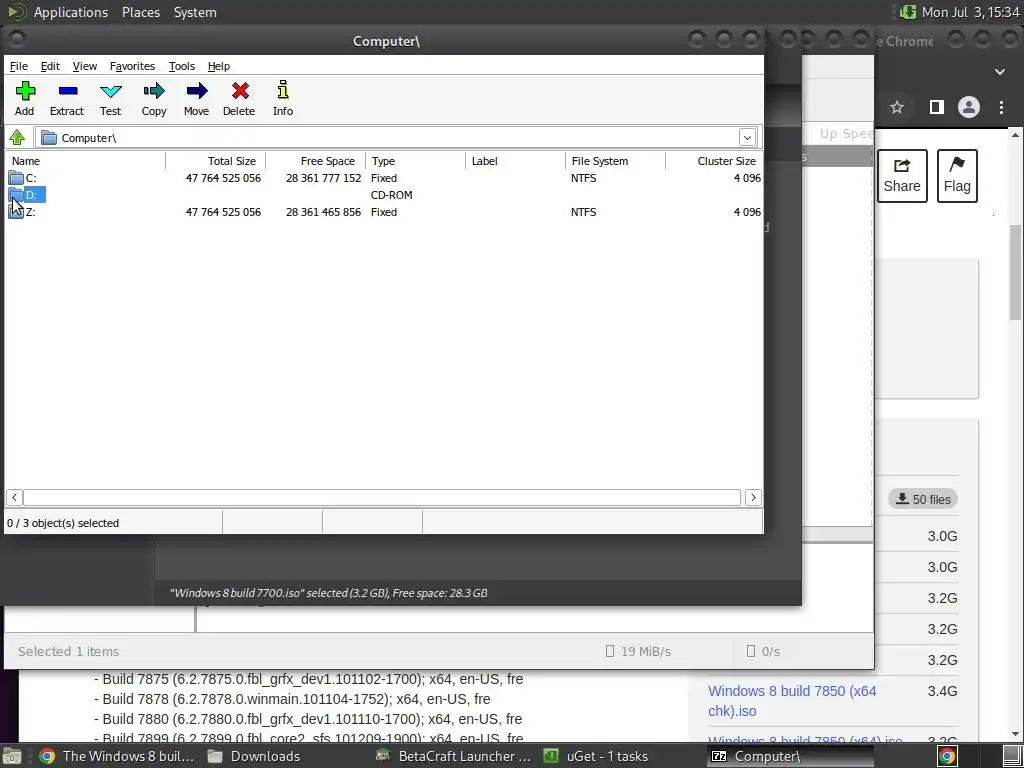Click the workspace switcher beside Chrome tray icon
Image resolution: width=1024 pixels, height=768 pixels.
click(1012, 756)
